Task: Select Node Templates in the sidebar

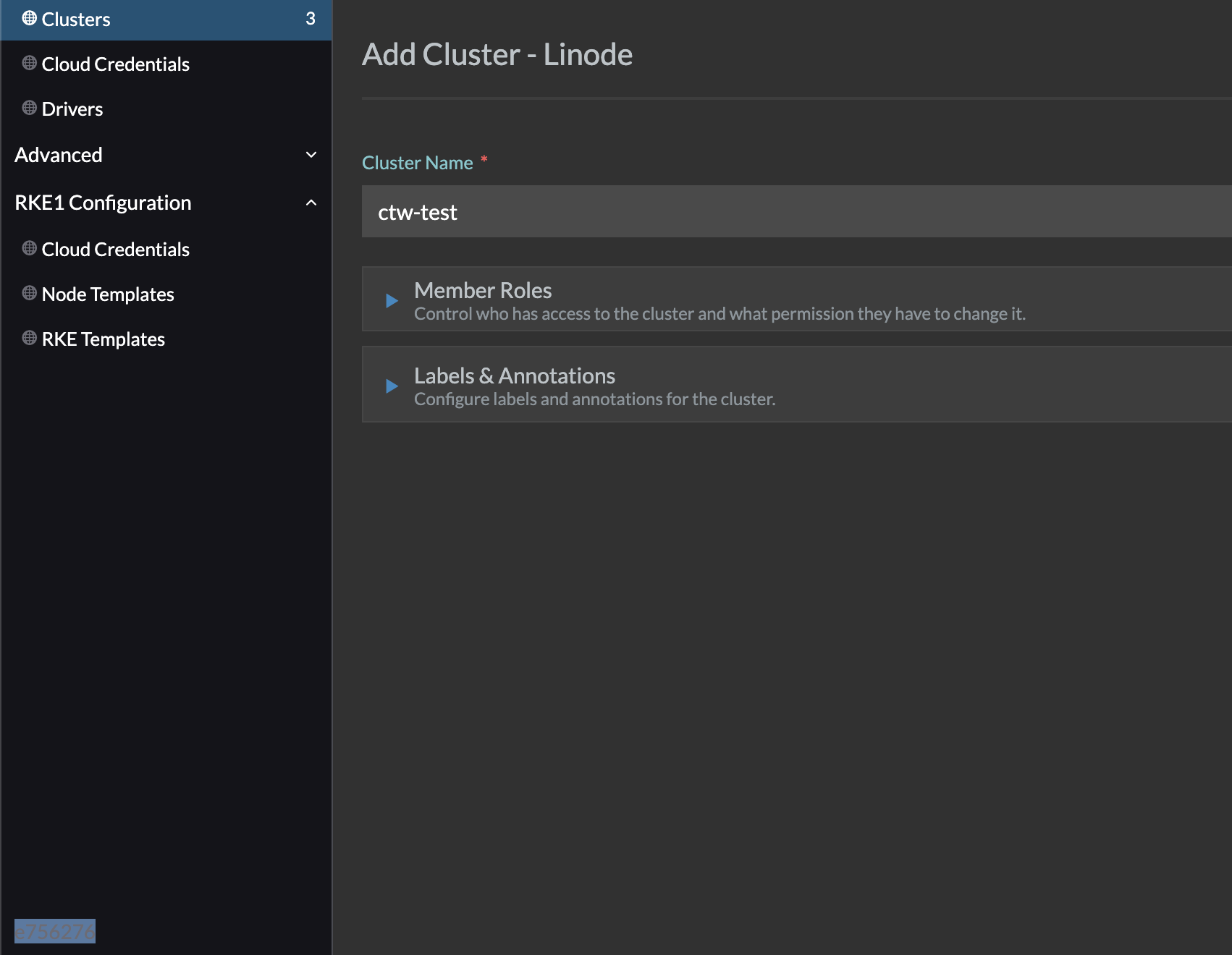Action: pyautogui.click(x=107, y=294)
